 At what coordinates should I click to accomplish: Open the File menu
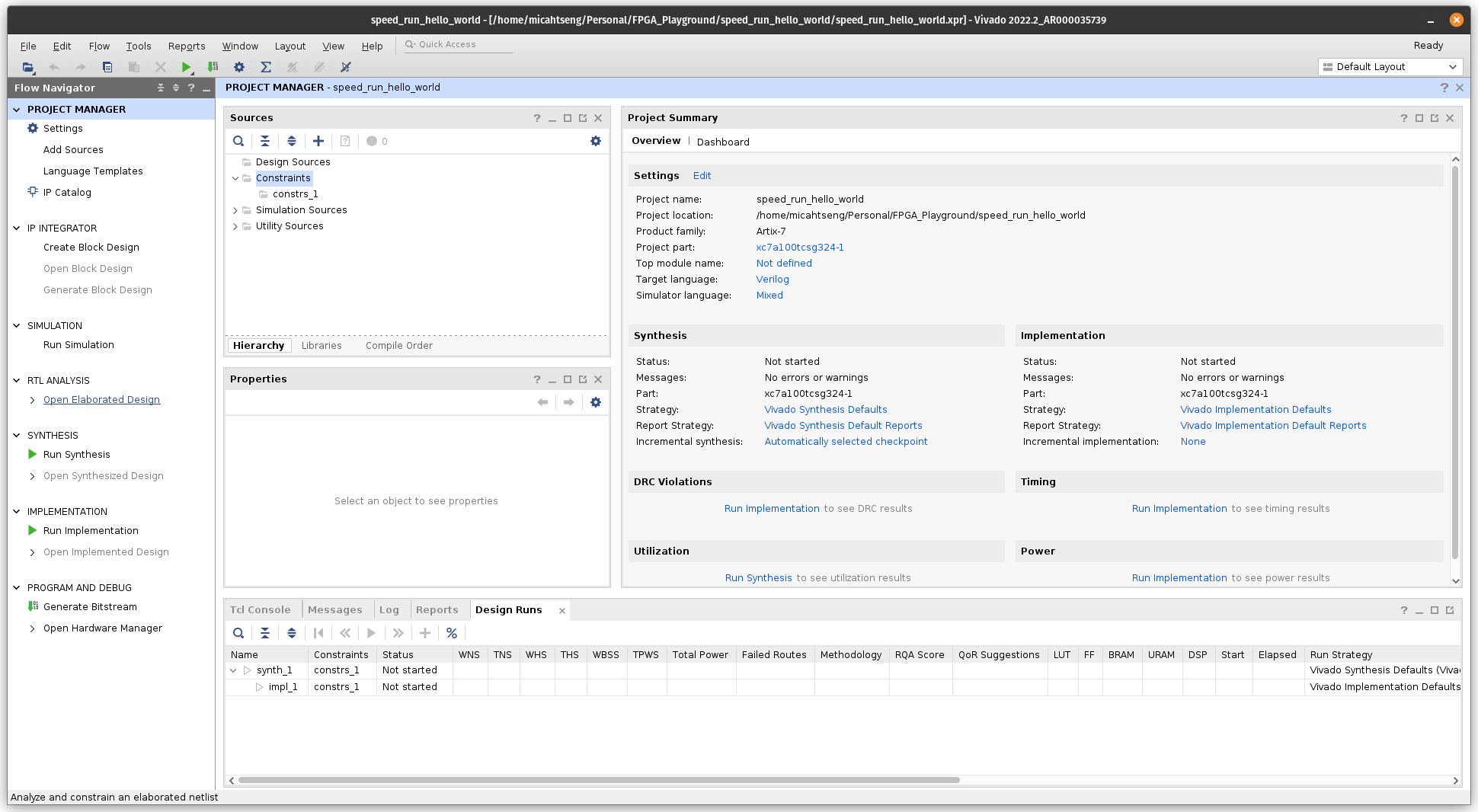click(28, 46)
